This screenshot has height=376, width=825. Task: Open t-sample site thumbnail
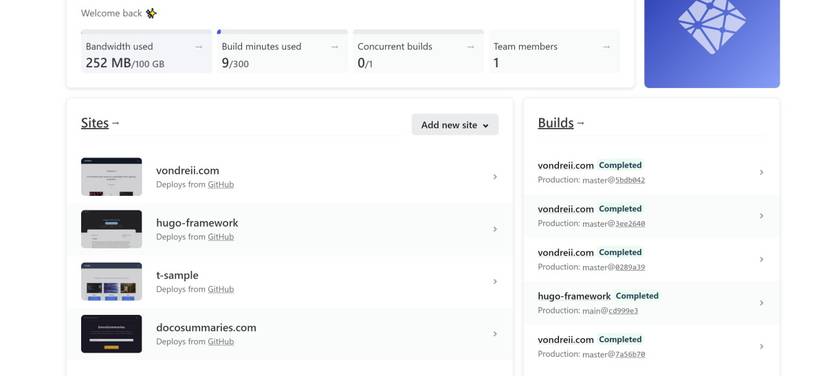click(x=112, y=281)
